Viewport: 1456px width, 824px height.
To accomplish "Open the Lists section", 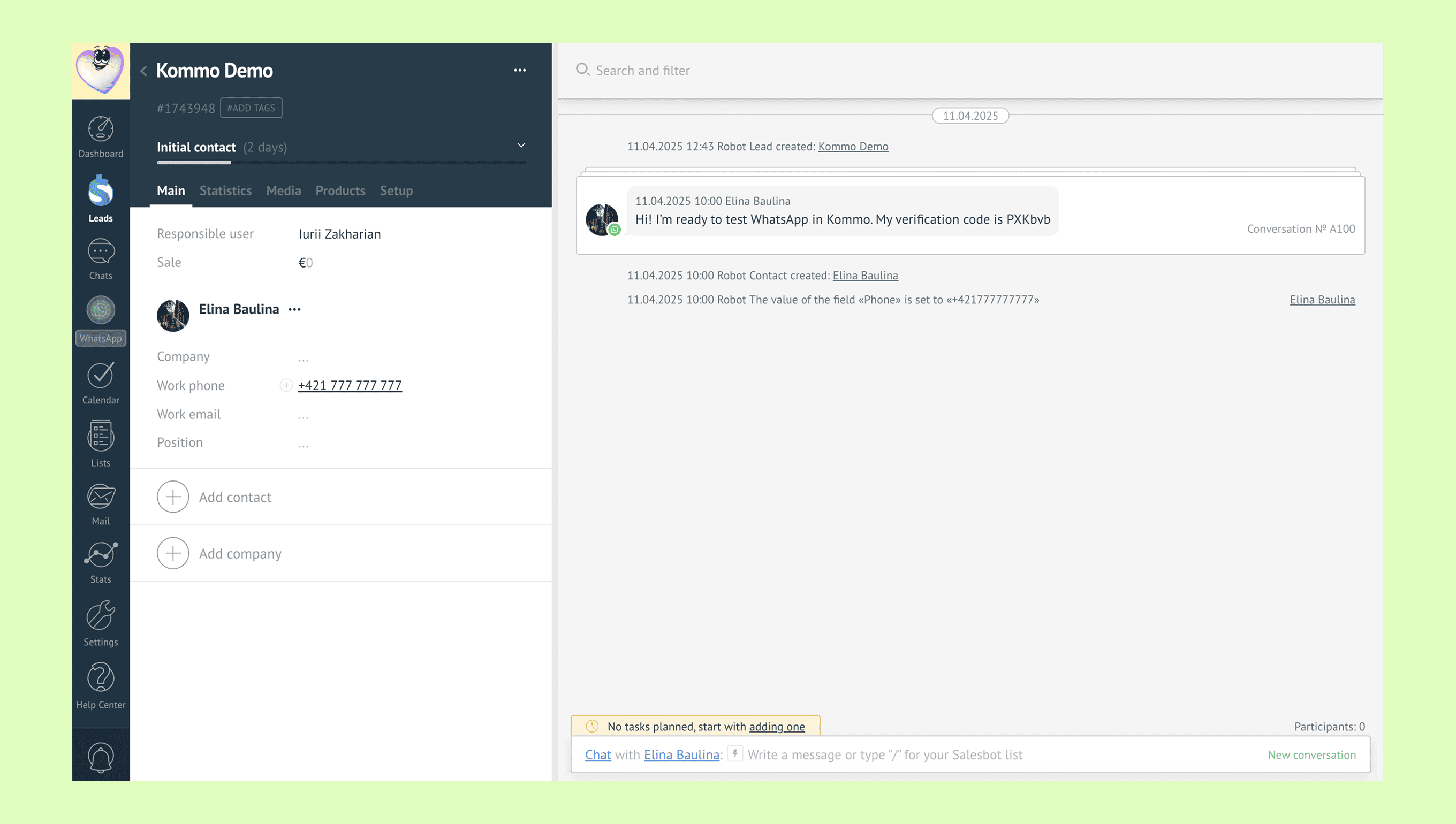I will [x=101, y=444].
